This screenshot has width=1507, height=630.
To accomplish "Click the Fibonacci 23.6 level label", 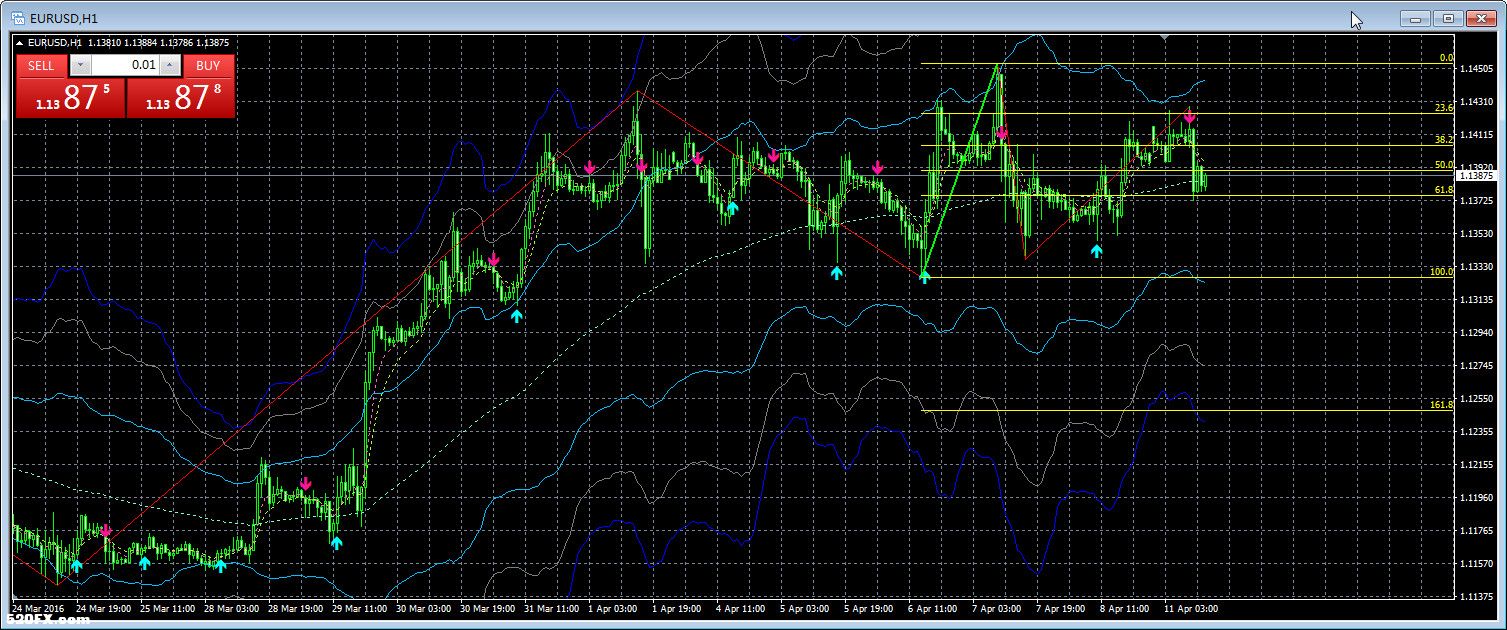I will pyautogui.click(x=1443, y=107).
